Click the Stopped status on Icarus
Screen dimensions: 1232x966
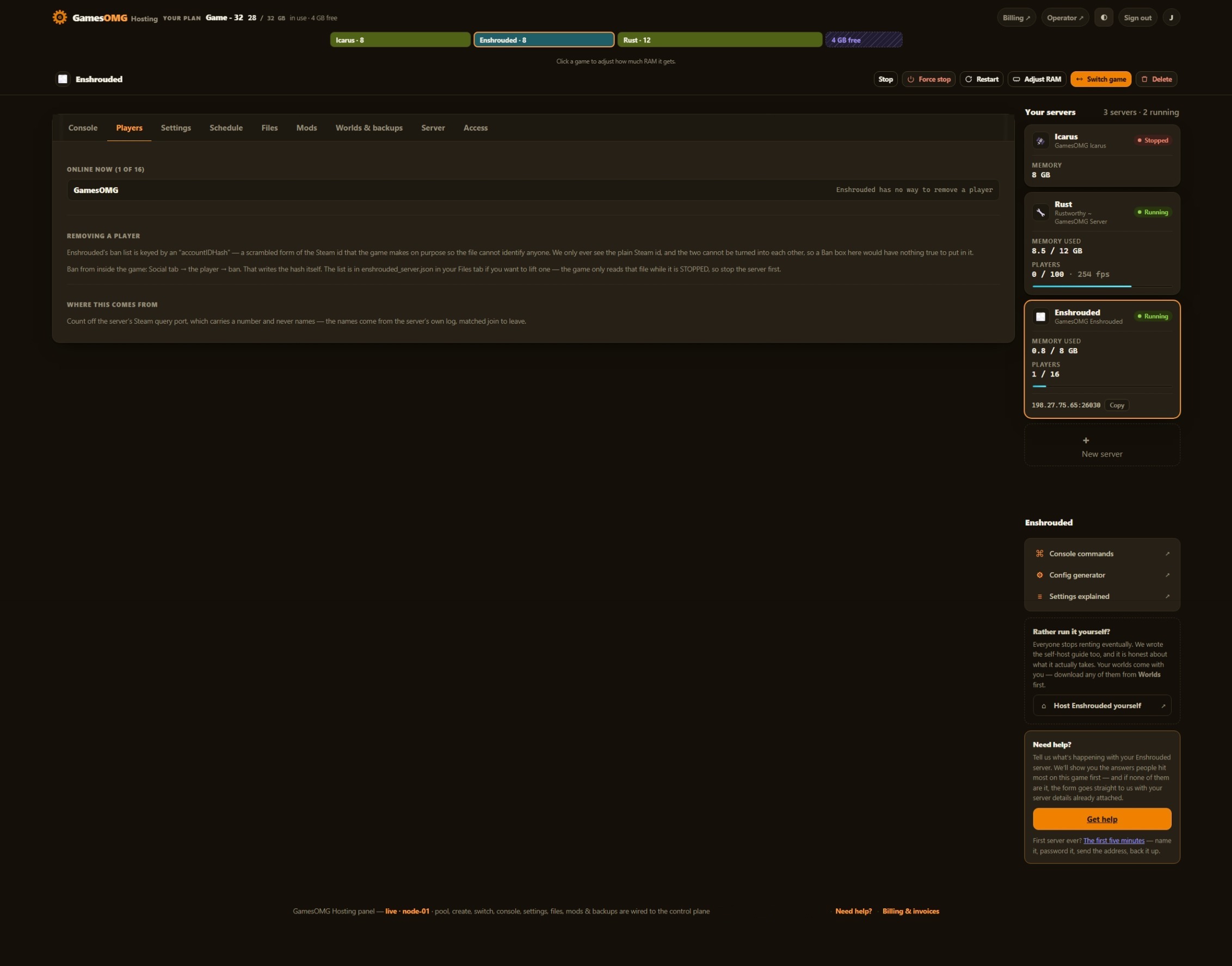(1153, 141)
